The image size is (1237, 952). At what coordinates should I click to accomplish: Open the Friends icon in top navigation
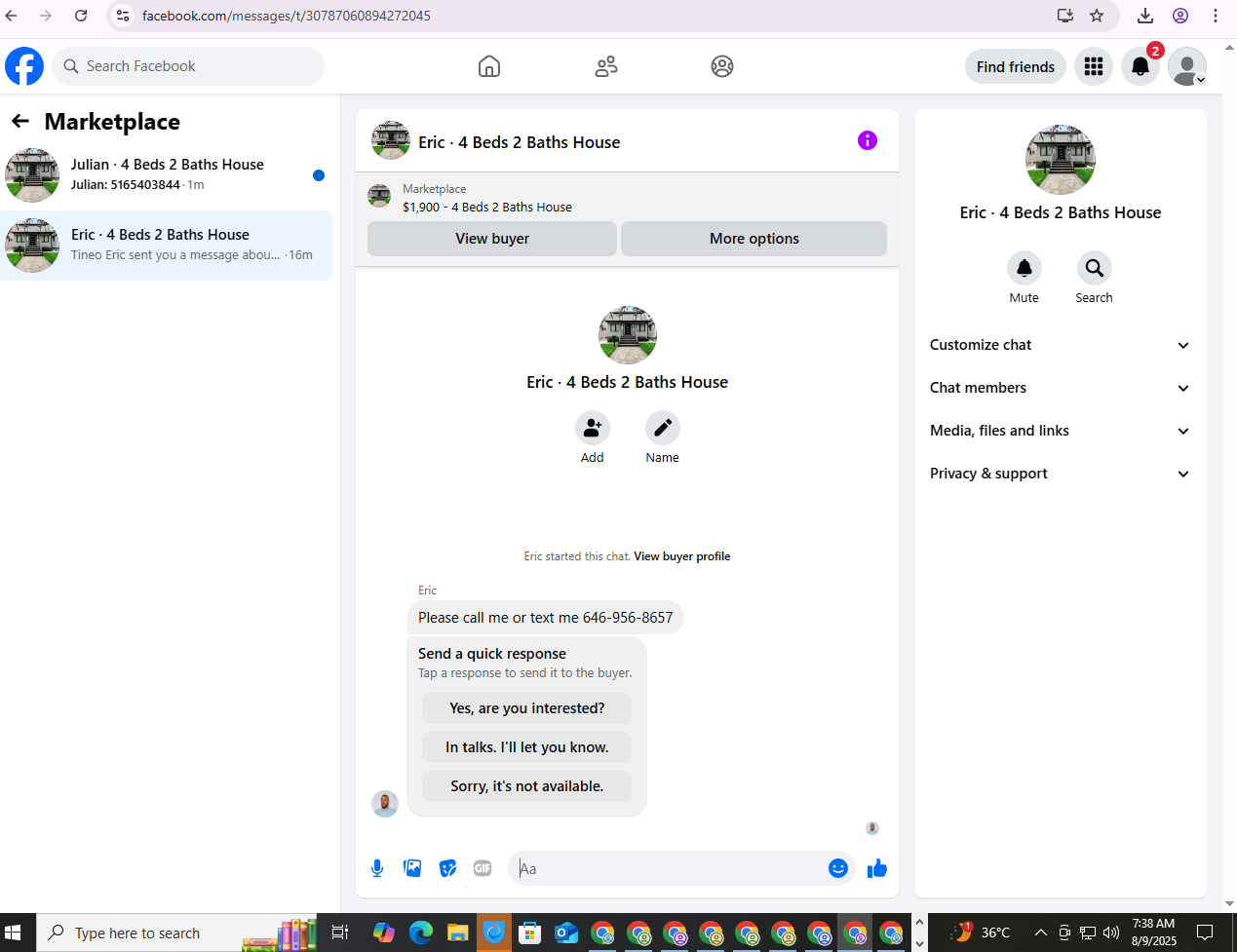606,66
